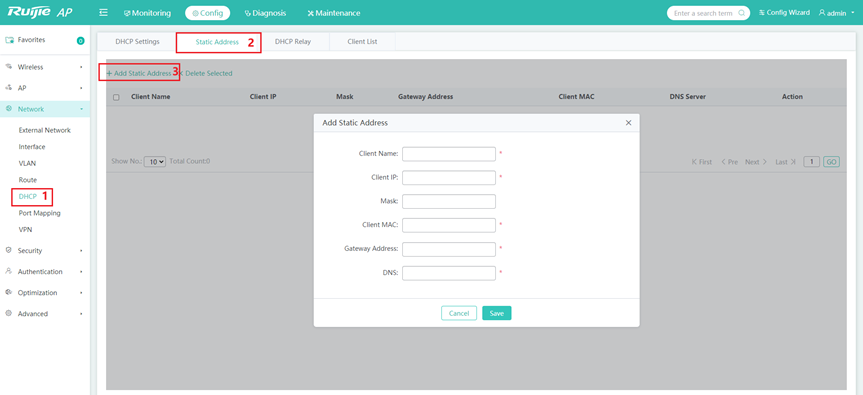The width and height of the screenshot is (863, 395).
Task: Open VLAN submenu item
Action: coord(28,163)
